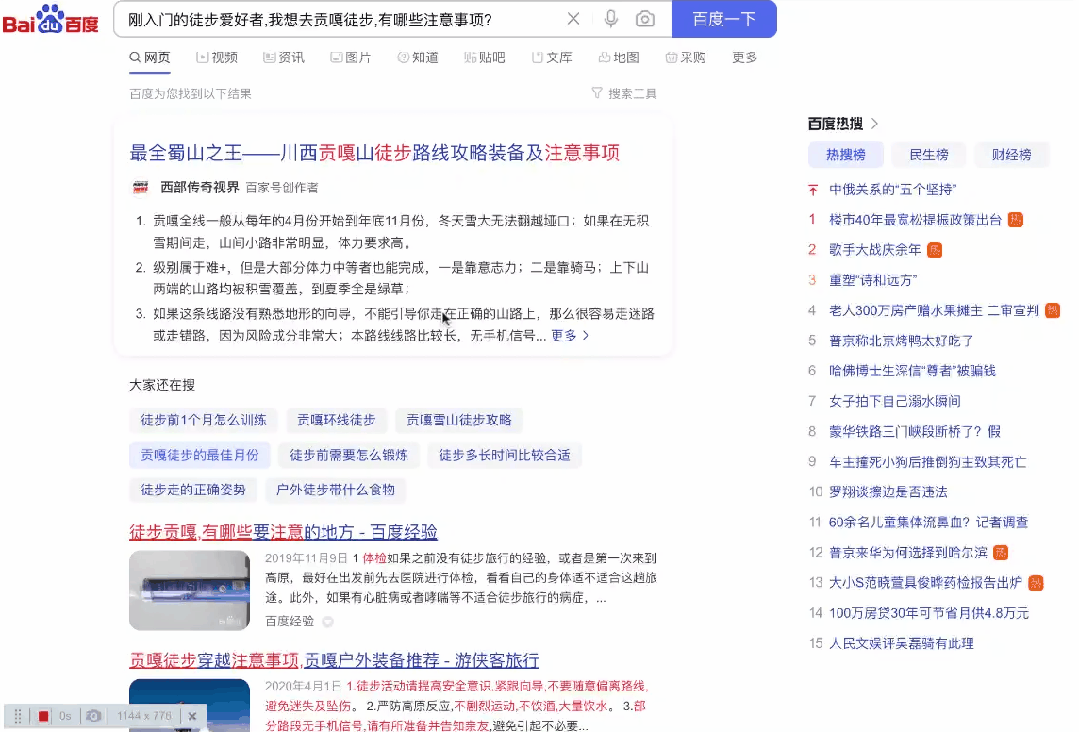Click the recorder stop button

(43, 716)
